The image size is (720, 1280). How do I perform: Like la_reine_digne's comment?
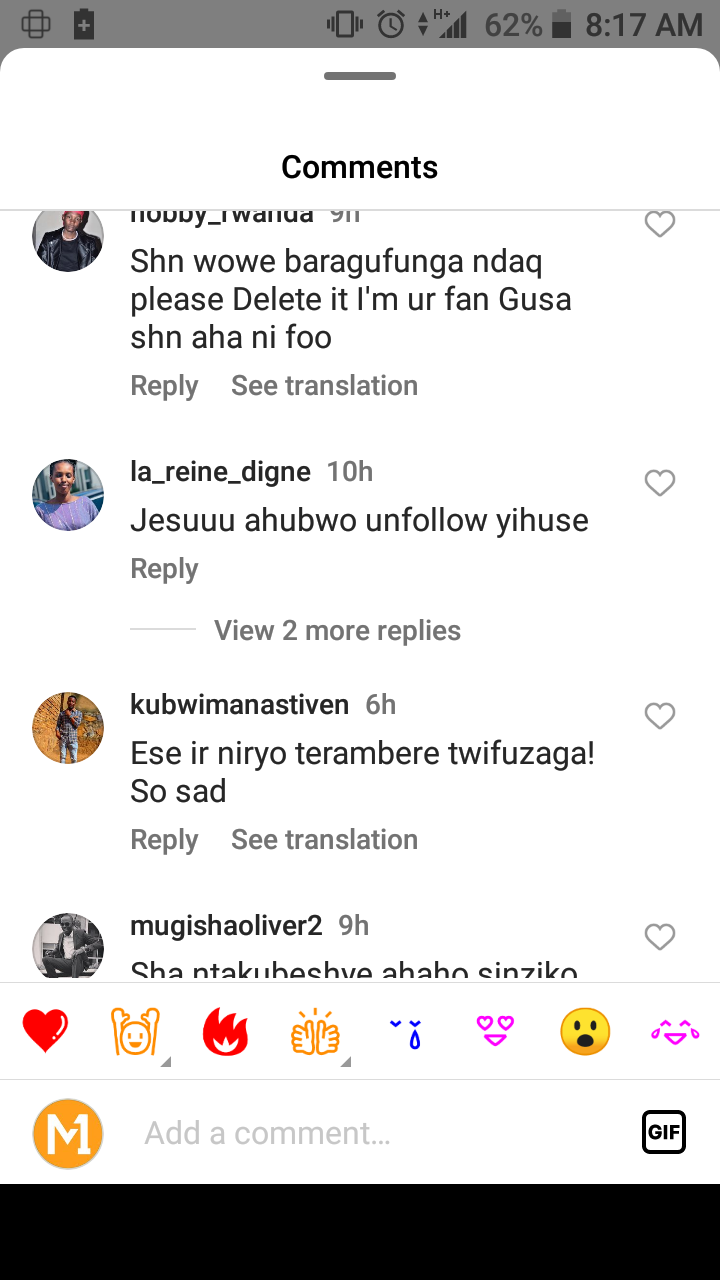[660, 483]
